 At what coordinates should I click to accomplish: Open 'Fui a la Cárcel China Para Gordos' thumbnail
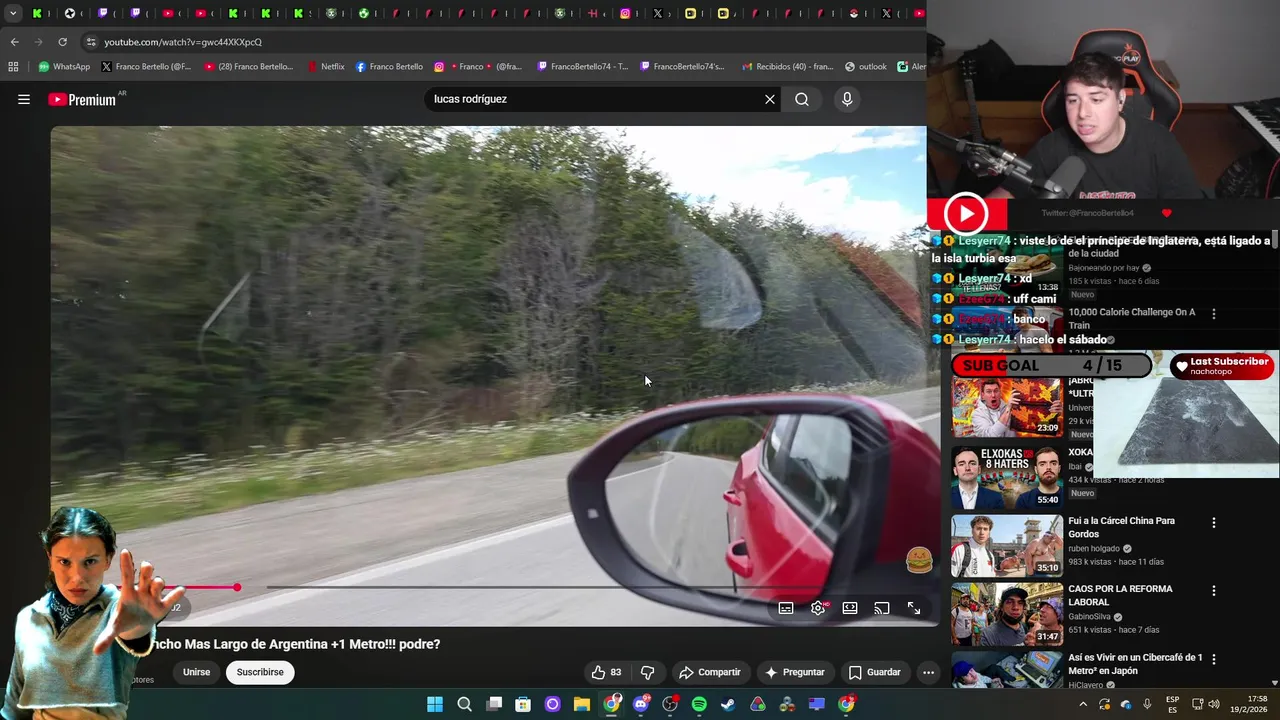point(1007,545)
